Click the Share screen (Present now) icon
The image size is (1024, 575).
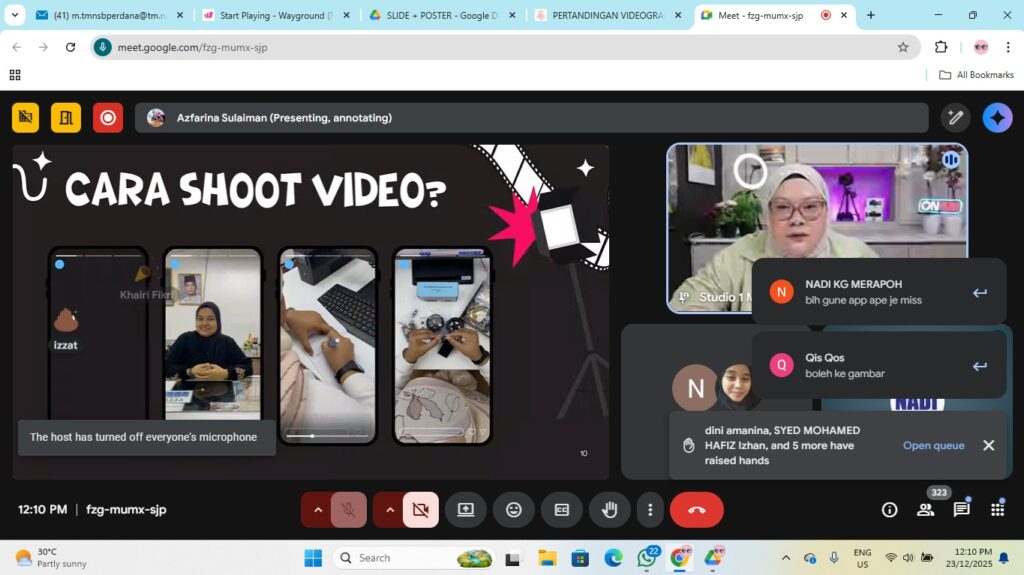coord(466,510)
